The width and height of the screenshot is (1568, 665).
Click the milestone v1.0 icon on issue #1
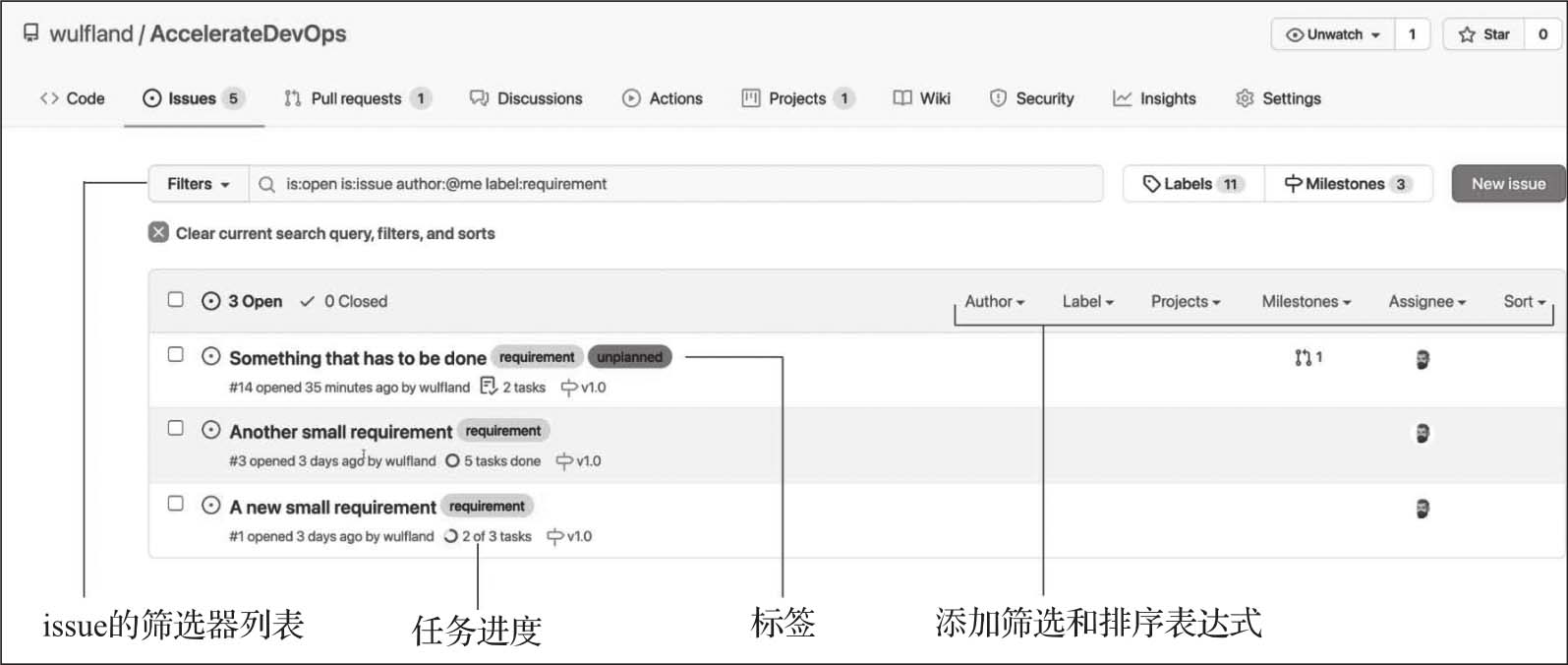(x=555, y=537)
